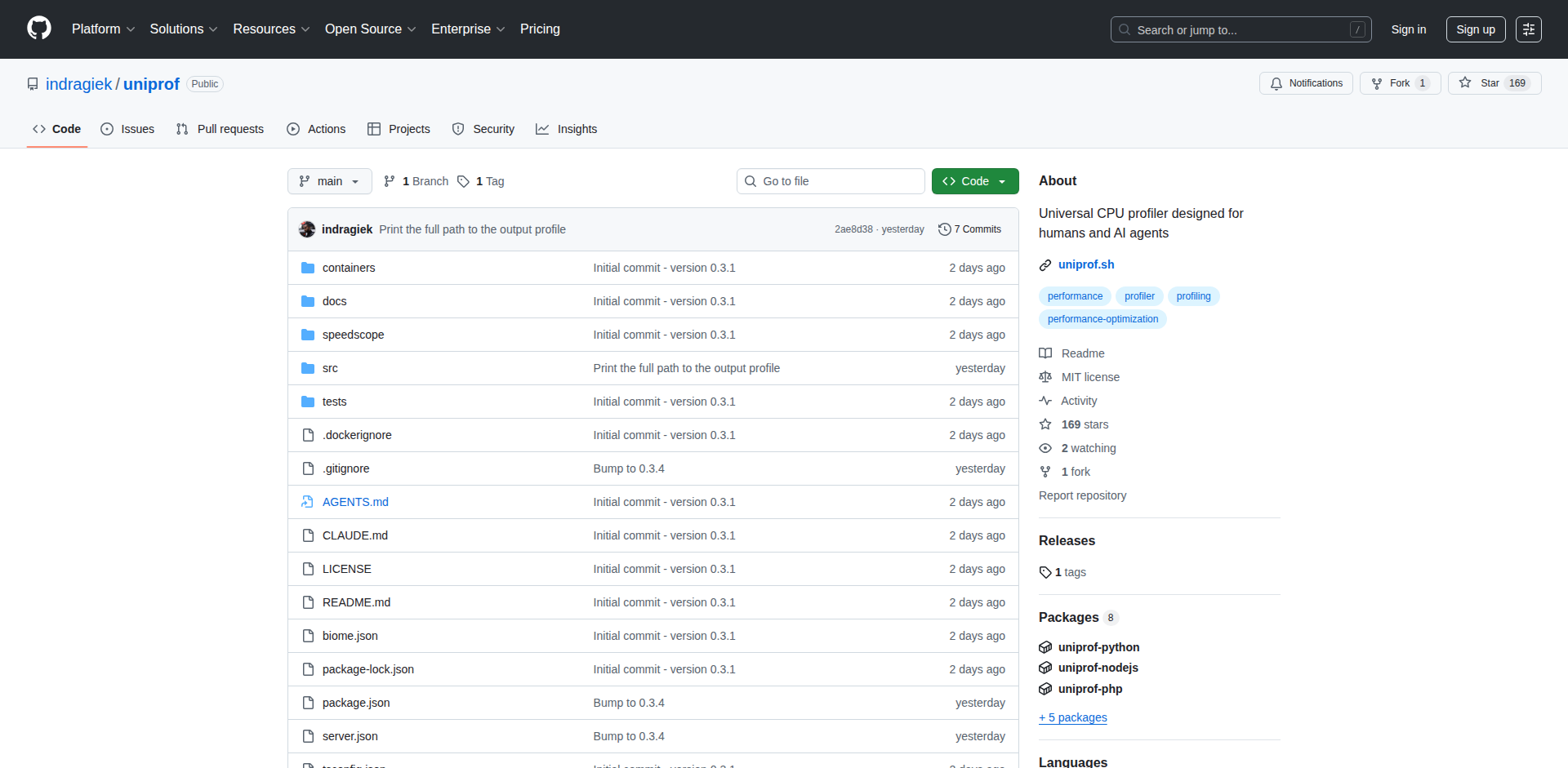
Task: Open the biome.json file
Action: [x=350, y=636]
